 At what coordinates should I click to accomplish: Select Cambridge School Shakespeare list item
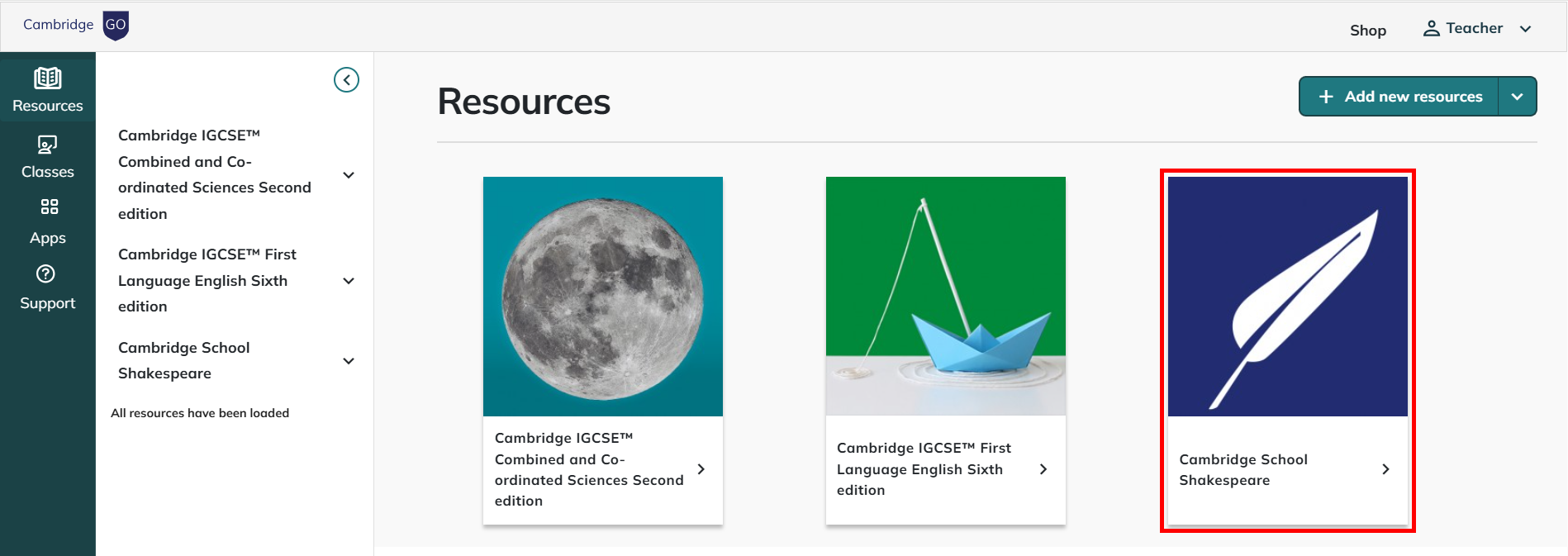pyautogui.click(x=183, y=360)
